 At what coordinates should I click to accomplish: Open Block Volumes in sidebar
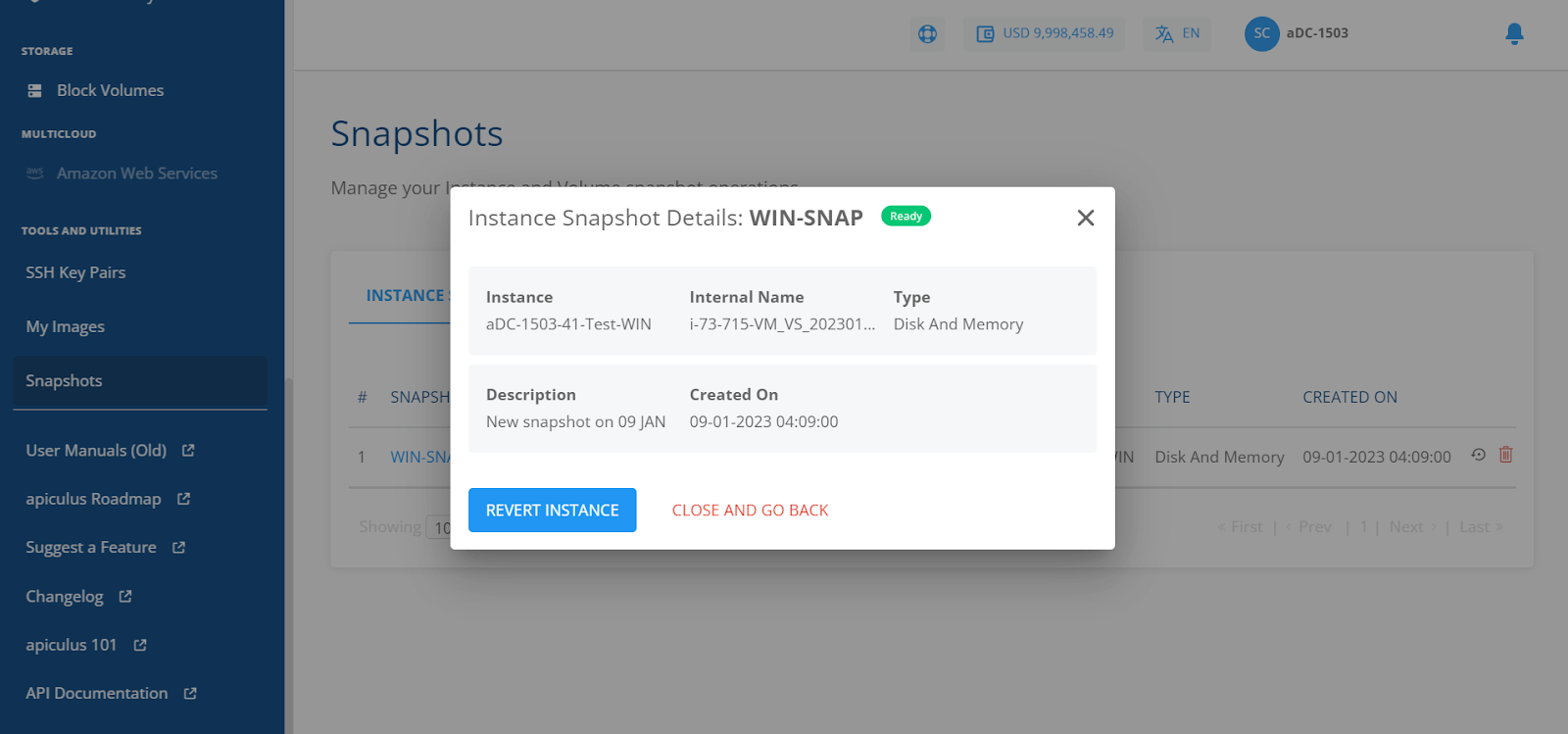point(110,90)
